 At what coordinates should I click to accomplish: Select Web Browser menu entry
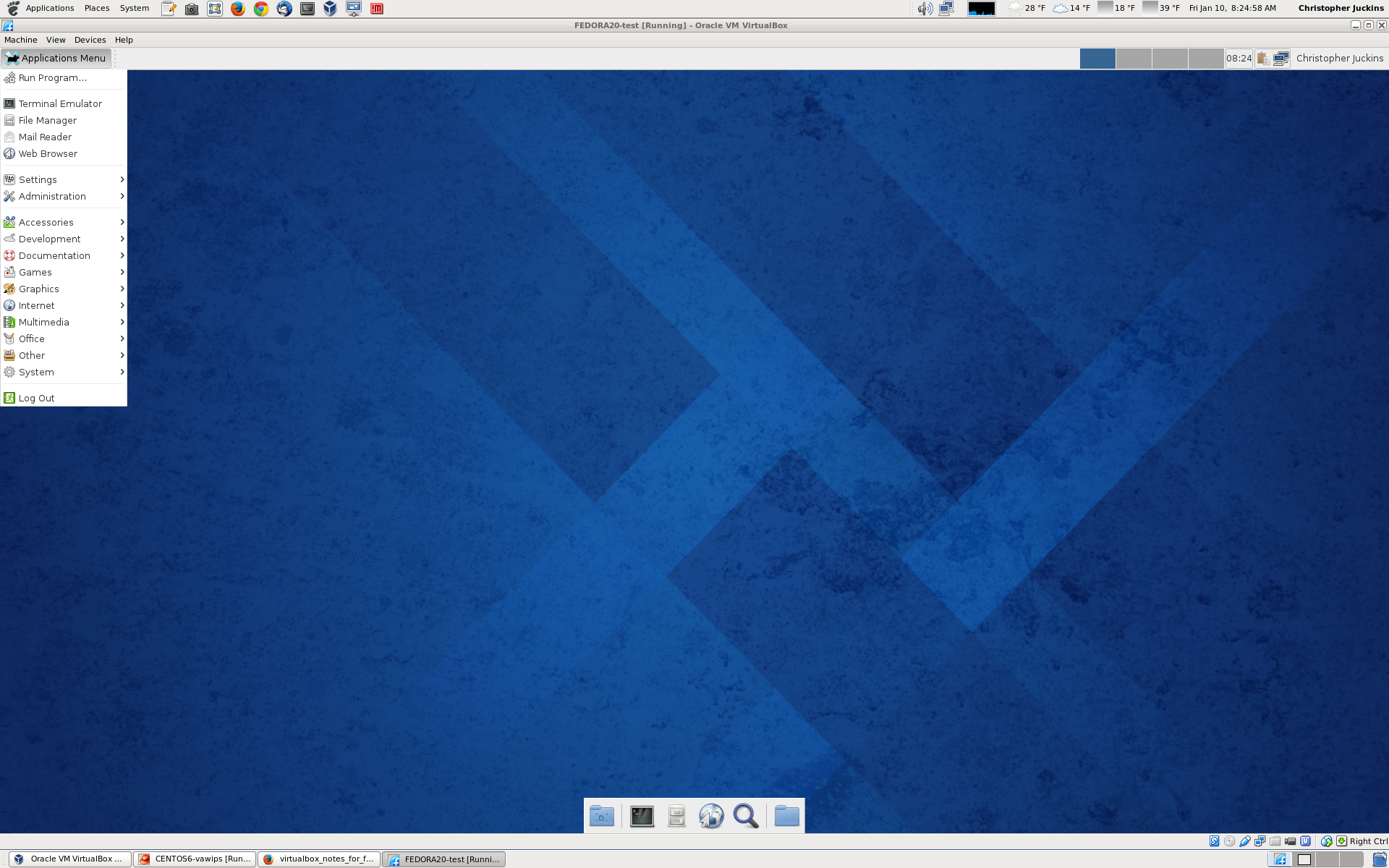click(x=64, y=153)
